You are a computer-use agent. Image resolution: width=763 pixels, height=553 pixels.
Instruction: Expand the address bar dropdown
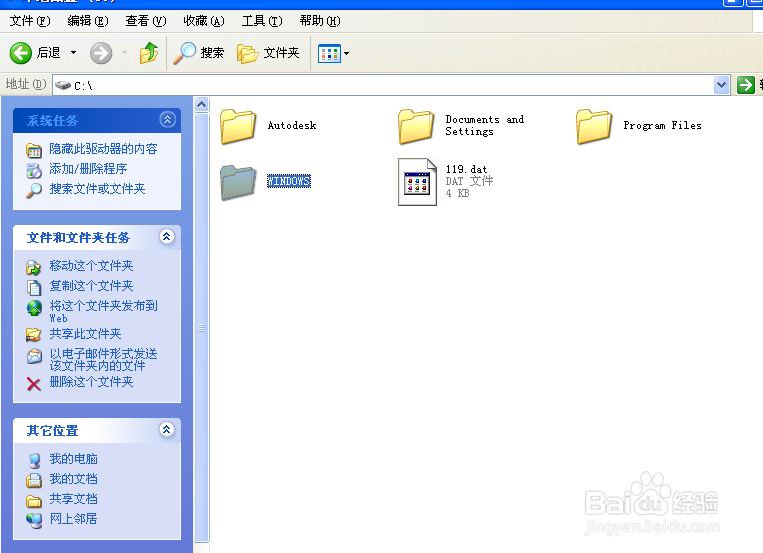coord(722,85)
